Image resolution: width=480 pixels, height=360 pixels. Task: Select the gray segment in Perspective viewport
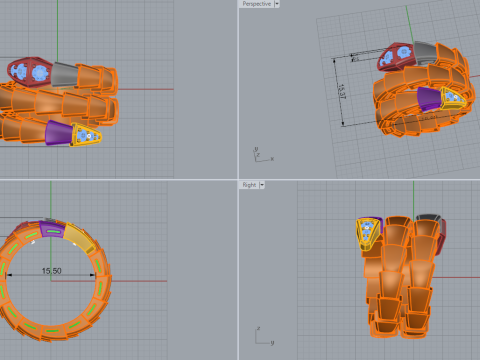click(425, 53)
